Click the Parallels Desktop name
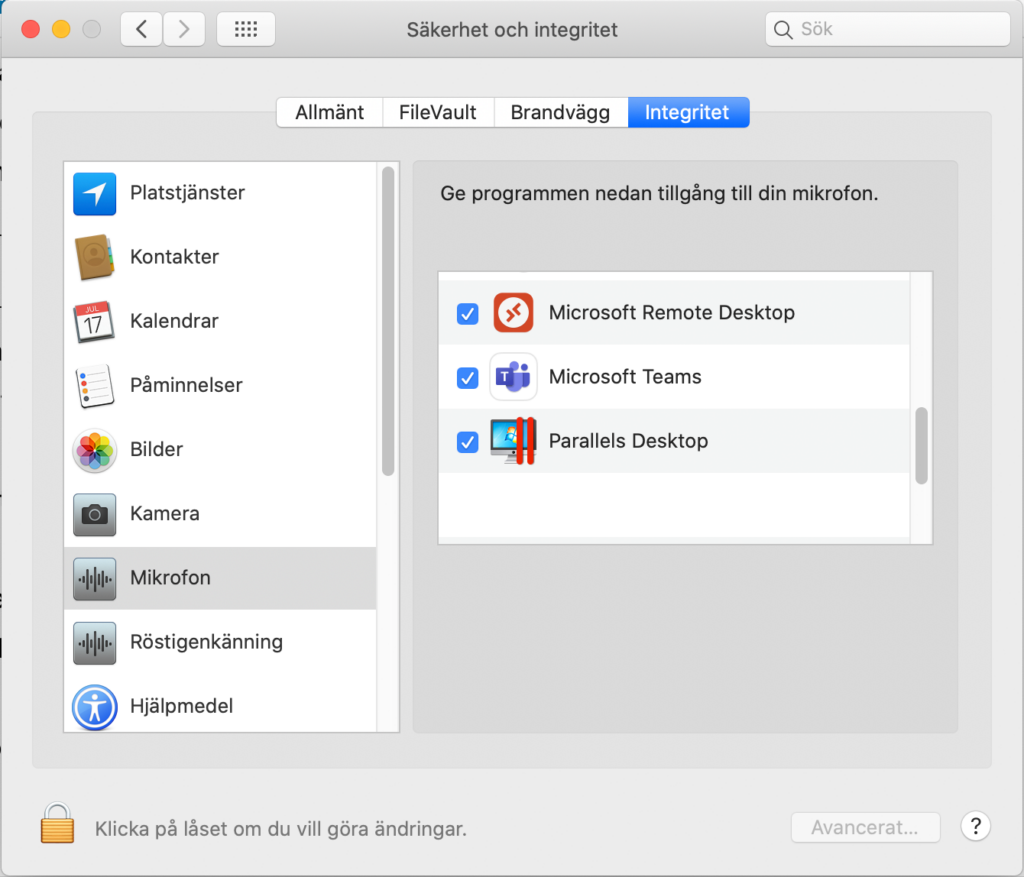The height and width of the screenshot is (877, 1024). 628,441
